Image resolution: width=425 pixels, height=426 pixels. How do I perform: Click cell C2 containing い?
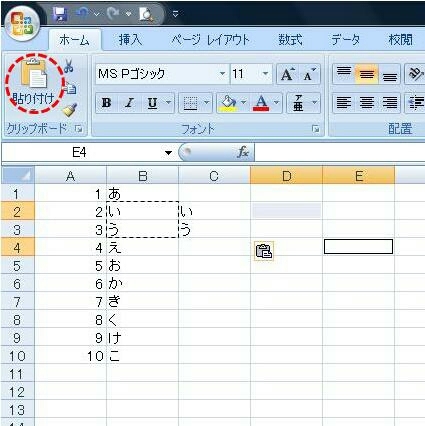(x=214, y=211)
